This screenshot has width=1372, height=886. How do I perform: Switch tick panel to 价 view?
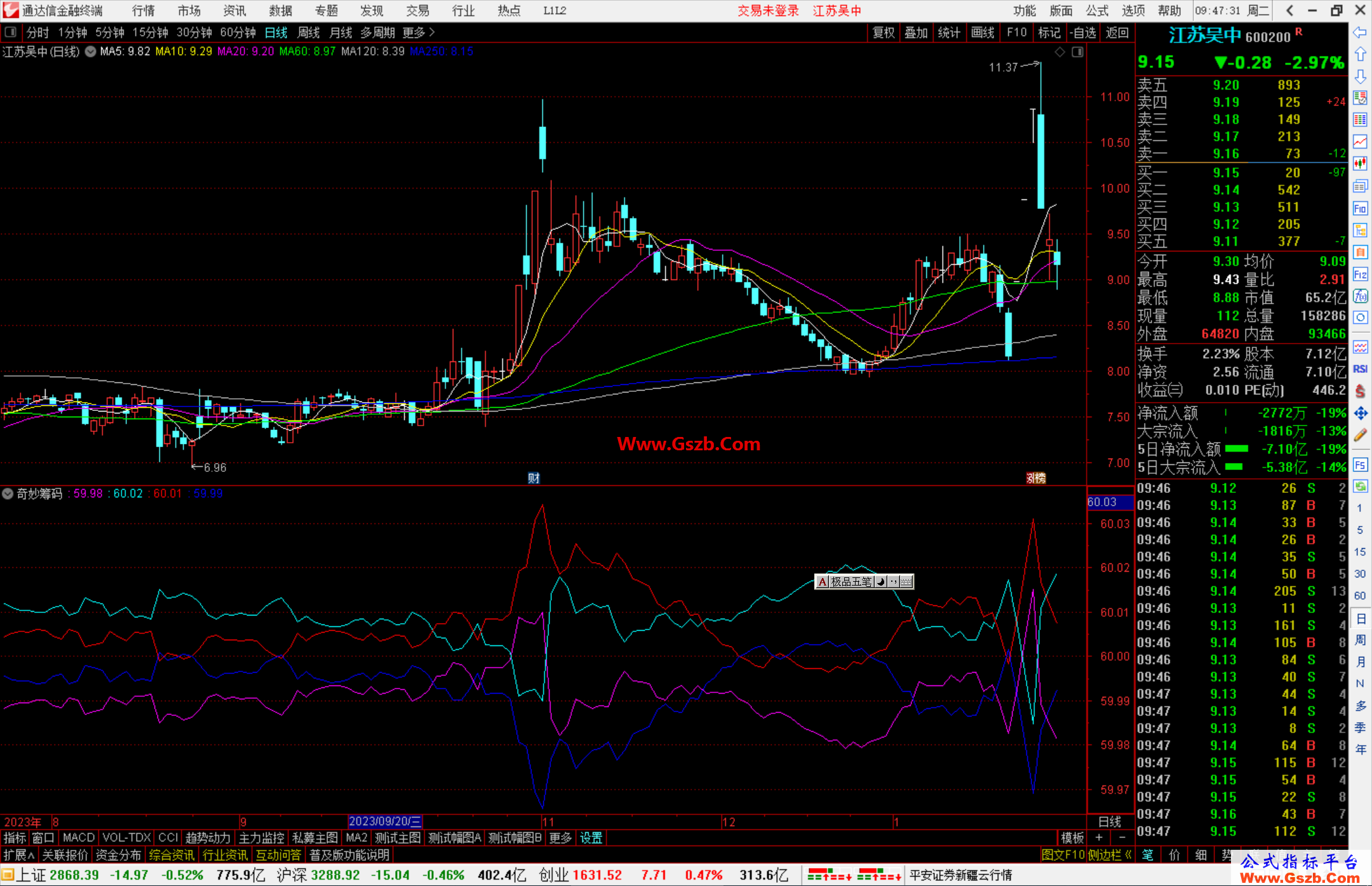click(x=1174, y=855)
